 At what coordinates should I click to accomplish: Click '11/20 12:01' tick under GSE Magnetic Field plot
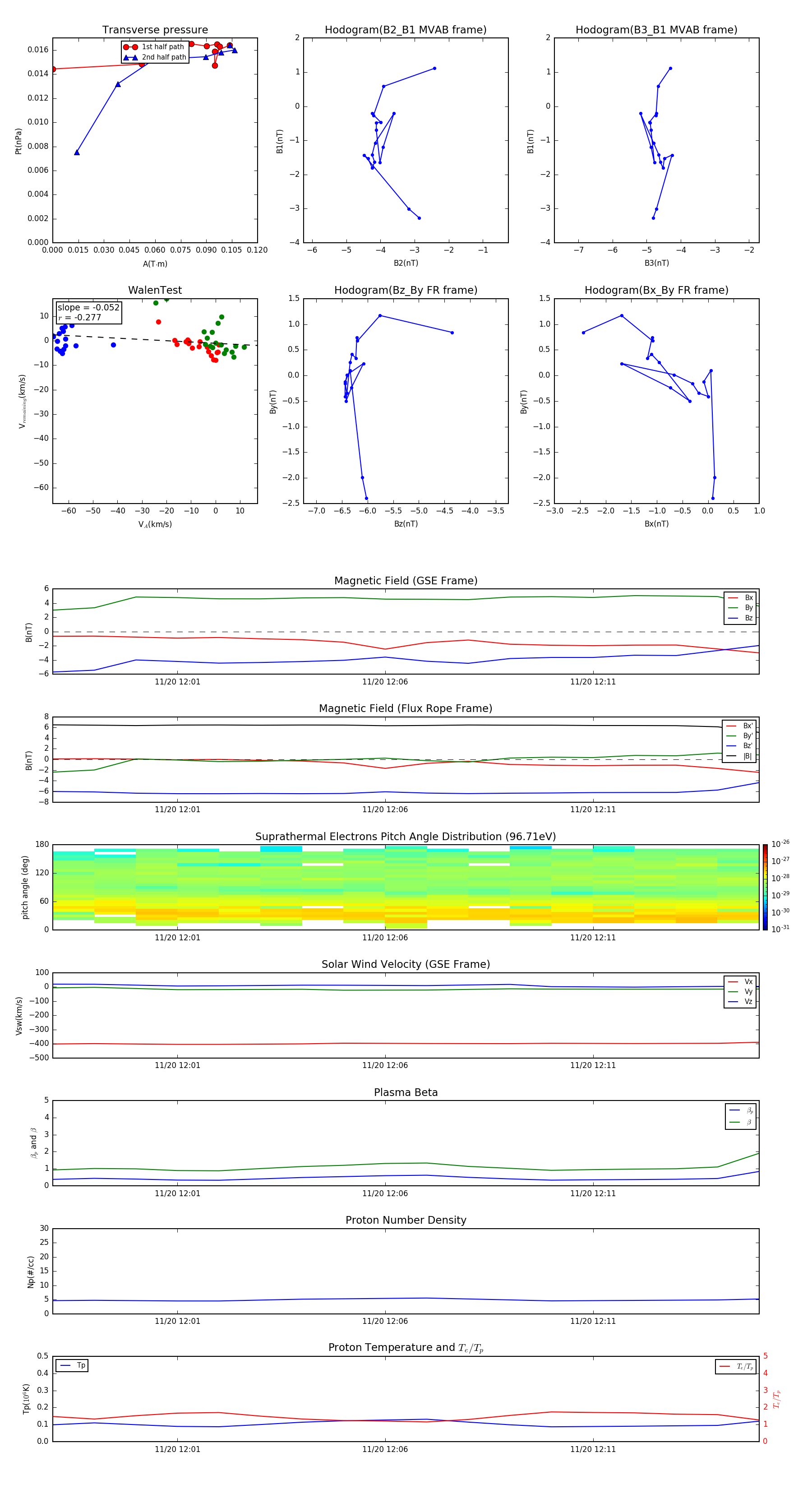click(x=177, y=681)
